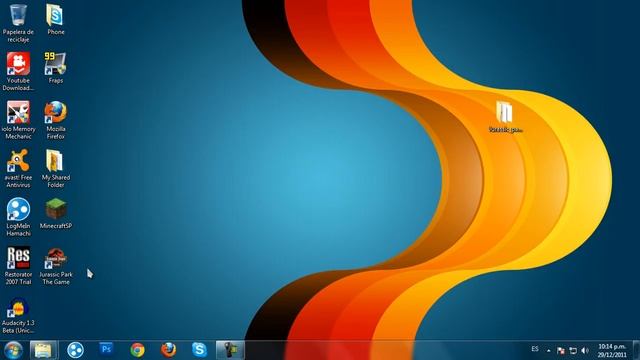Open the Action Center flag icon
Image resolution: width=640 pixels, height=360 pixels.
pyautogui.click(x=561, y=351)
